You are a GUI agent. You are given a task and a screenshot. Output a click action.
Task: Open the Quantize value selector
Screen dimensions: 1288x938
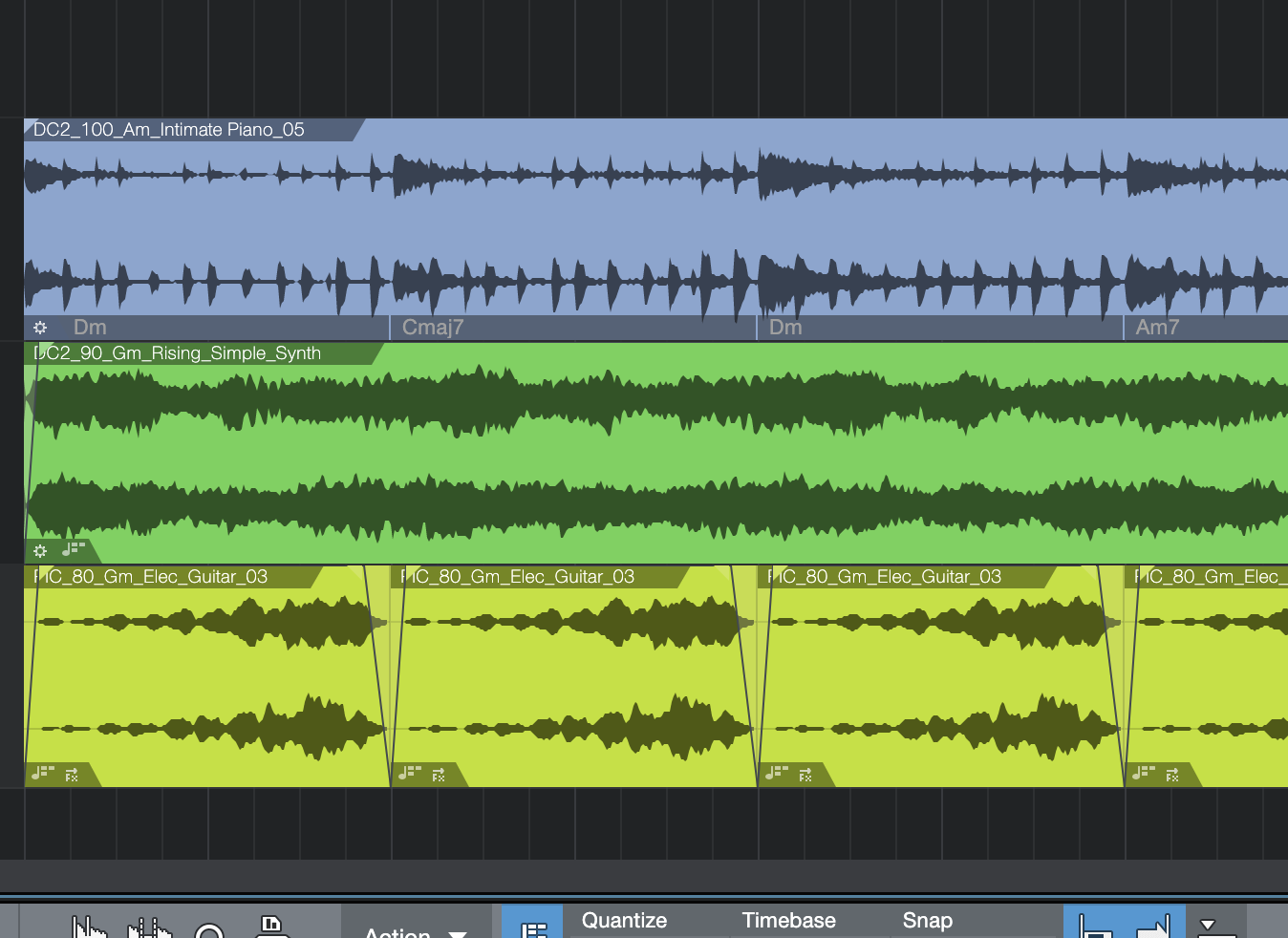pyautogui.click(x=624, y=921)
